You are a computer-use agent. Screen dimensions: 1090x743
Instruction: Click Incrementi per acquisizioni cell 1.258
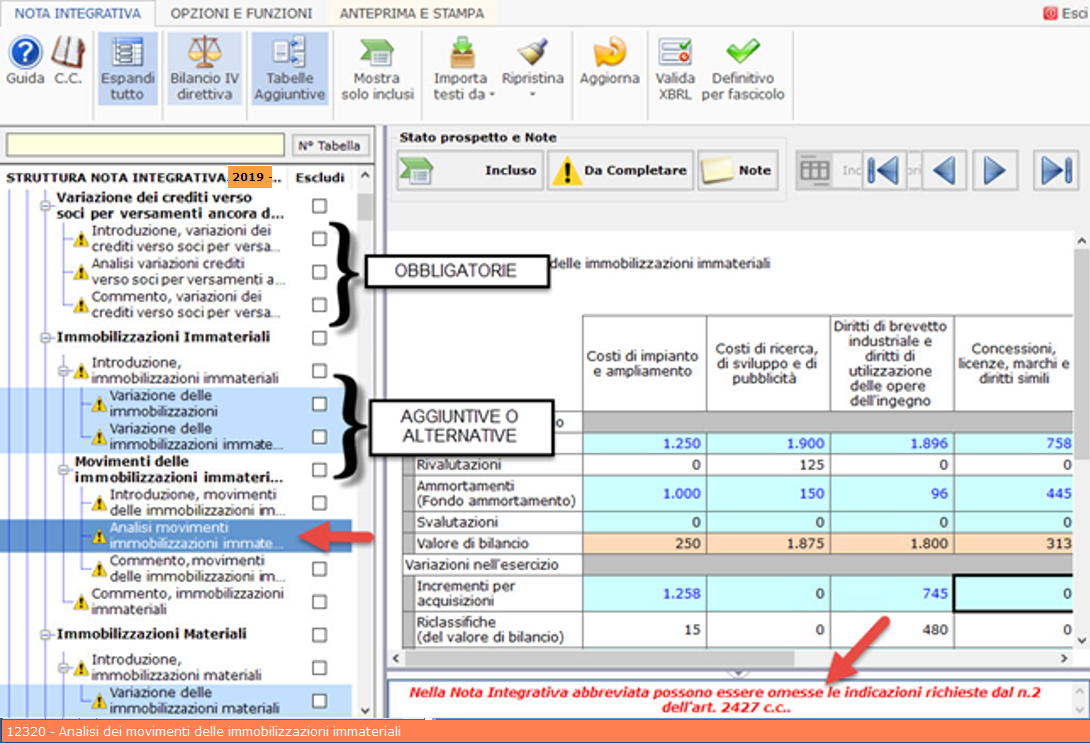click(x=645, y=594)
